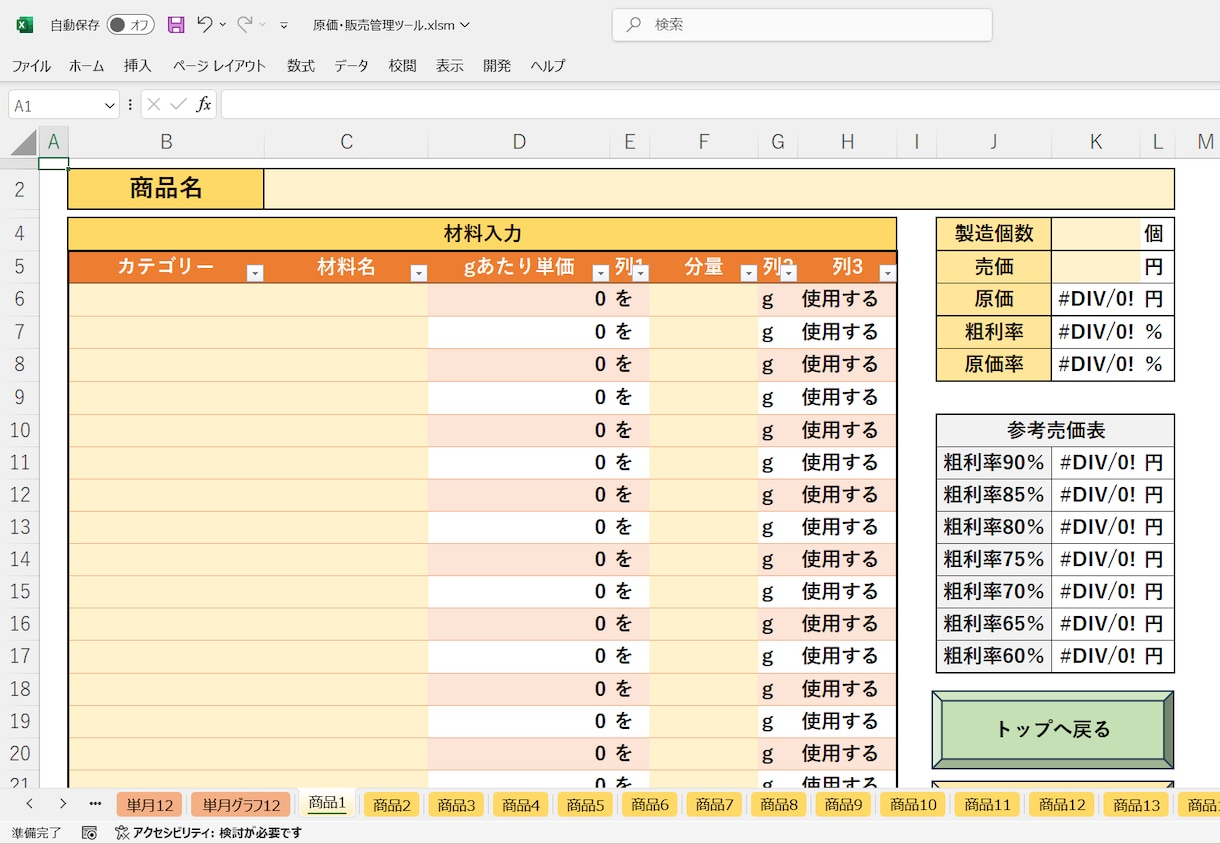Open the gあたり単価 filter dropdown
Image resolution: width=1220 pixels, height=844 pixels.
601,273
